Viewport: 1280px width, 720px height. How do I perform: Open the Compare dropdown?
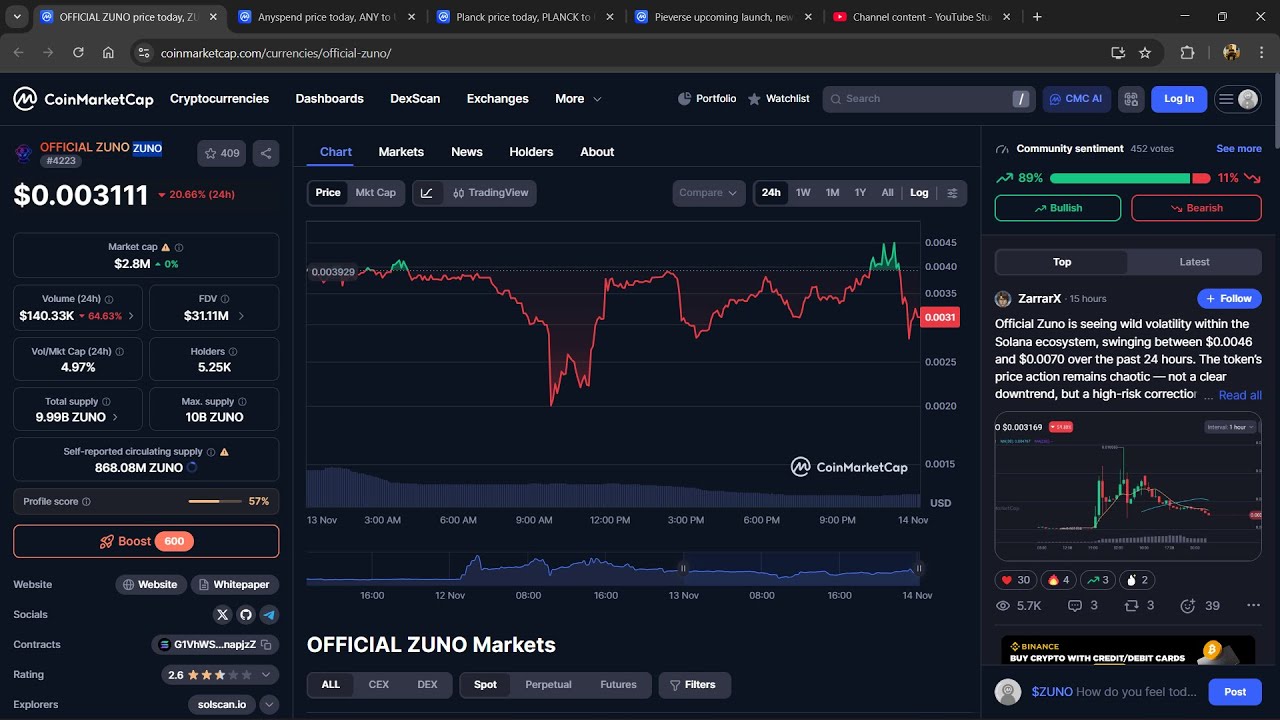(x=708, y=193)
